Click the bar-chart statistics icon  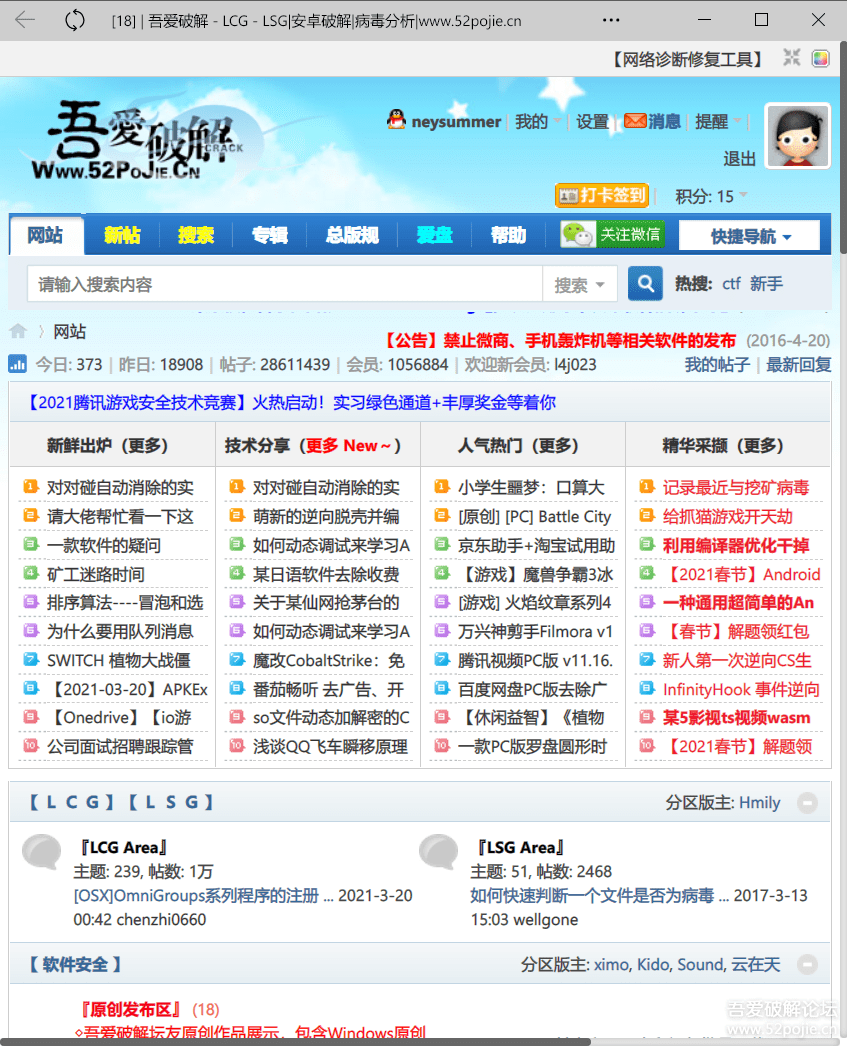point(17,364)
